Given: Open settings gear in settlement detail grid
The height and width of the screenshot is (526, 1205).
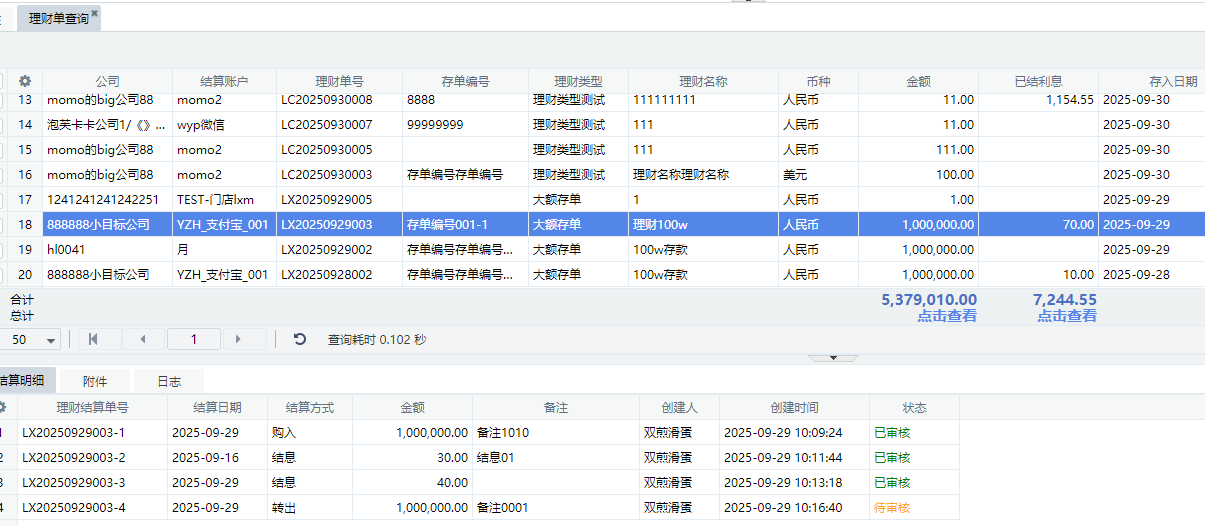Looking at the screenshot, I should click(x=2, y=408).
